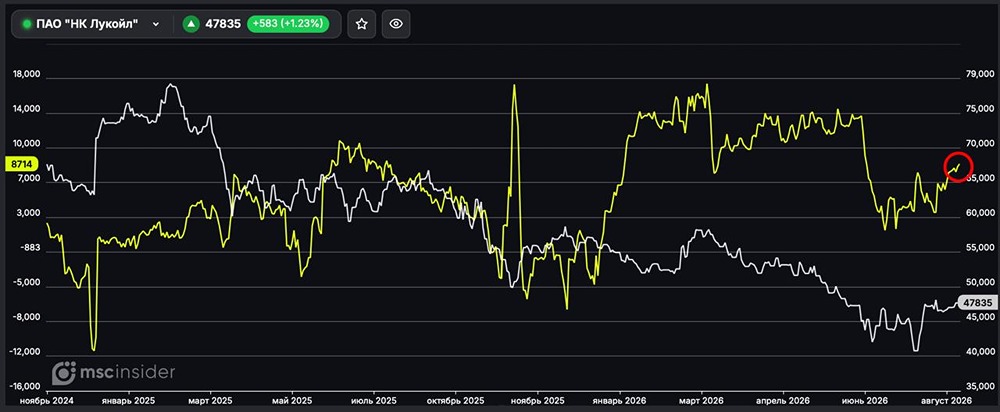This screenshot has width=1000, height=412.
Task: Click the май 2025 date label
Action: click(x=292, y=401)
